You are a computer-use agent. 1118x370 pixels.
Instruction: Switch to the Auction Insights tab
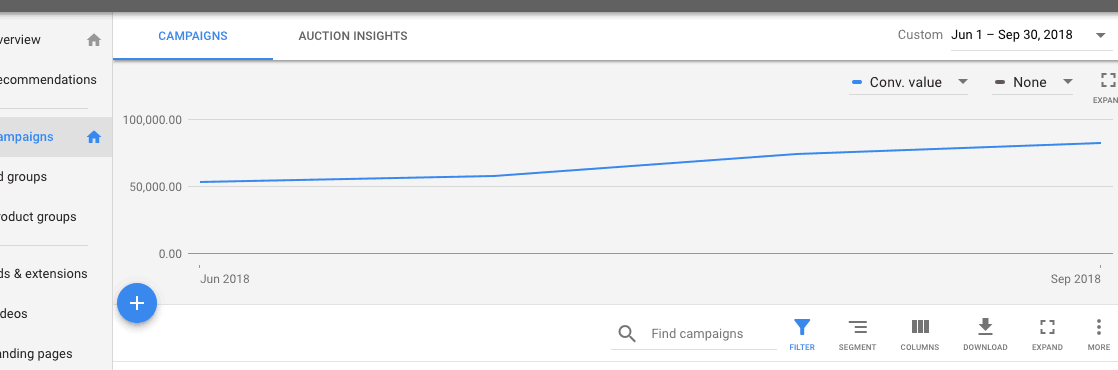click(353, 36)
